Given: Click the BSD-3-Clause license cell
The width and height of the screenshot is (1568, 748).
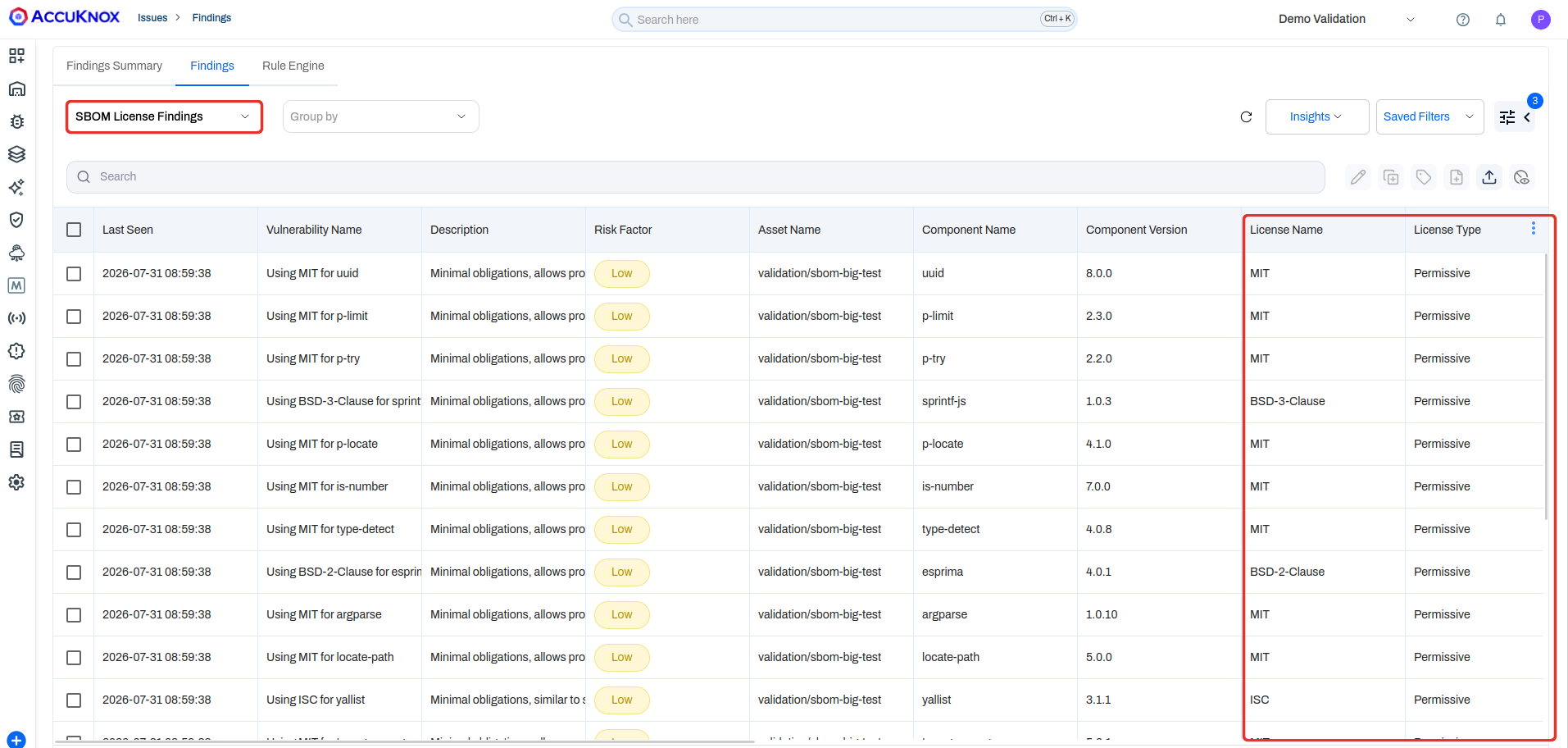Looking at the screenshot, I should coord(1288,402).
